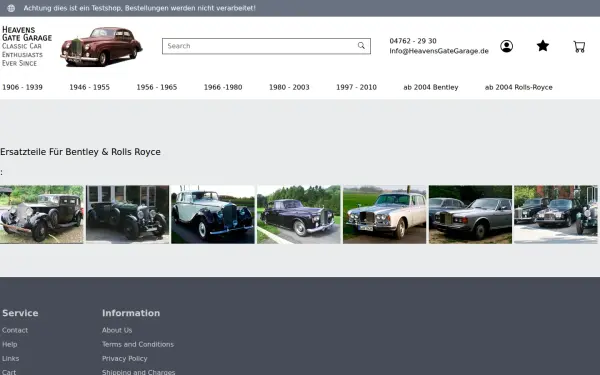The height and width of the screenshot is (375, 600).
Task: Focus the Search input field
Action: (x=266, y=46)
